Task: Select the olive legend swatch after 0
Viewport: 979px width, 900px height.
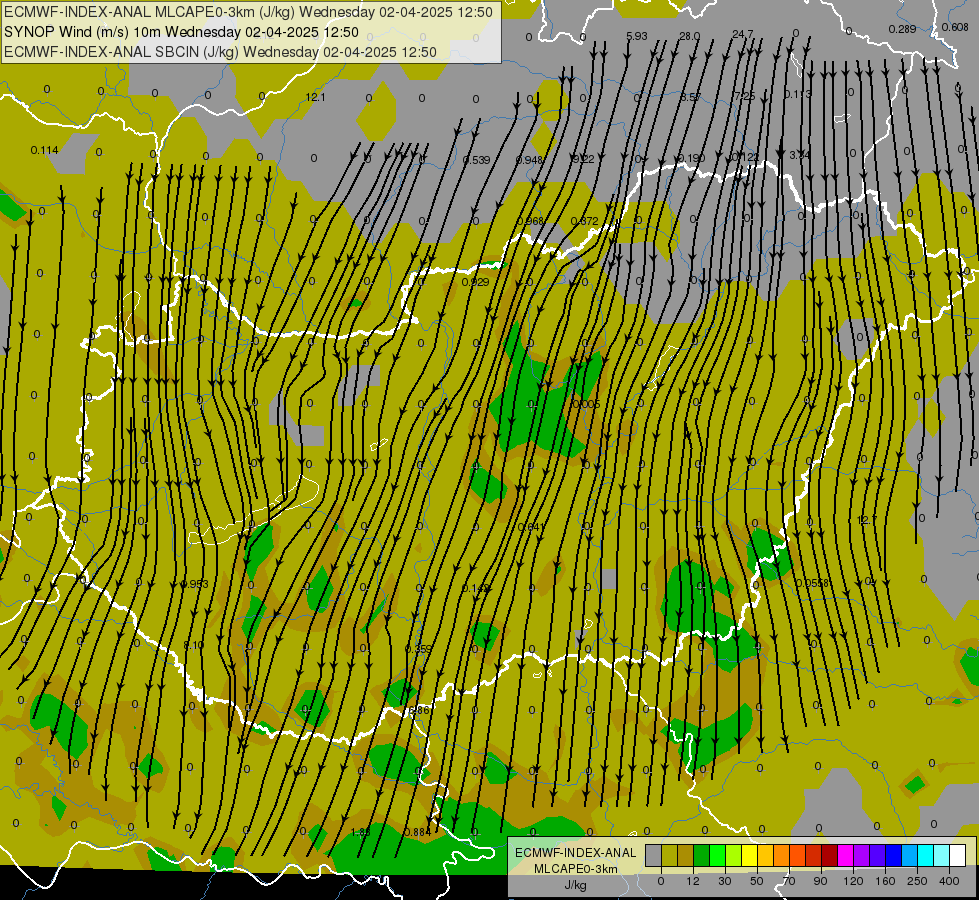Action: [x=669, y=856]
